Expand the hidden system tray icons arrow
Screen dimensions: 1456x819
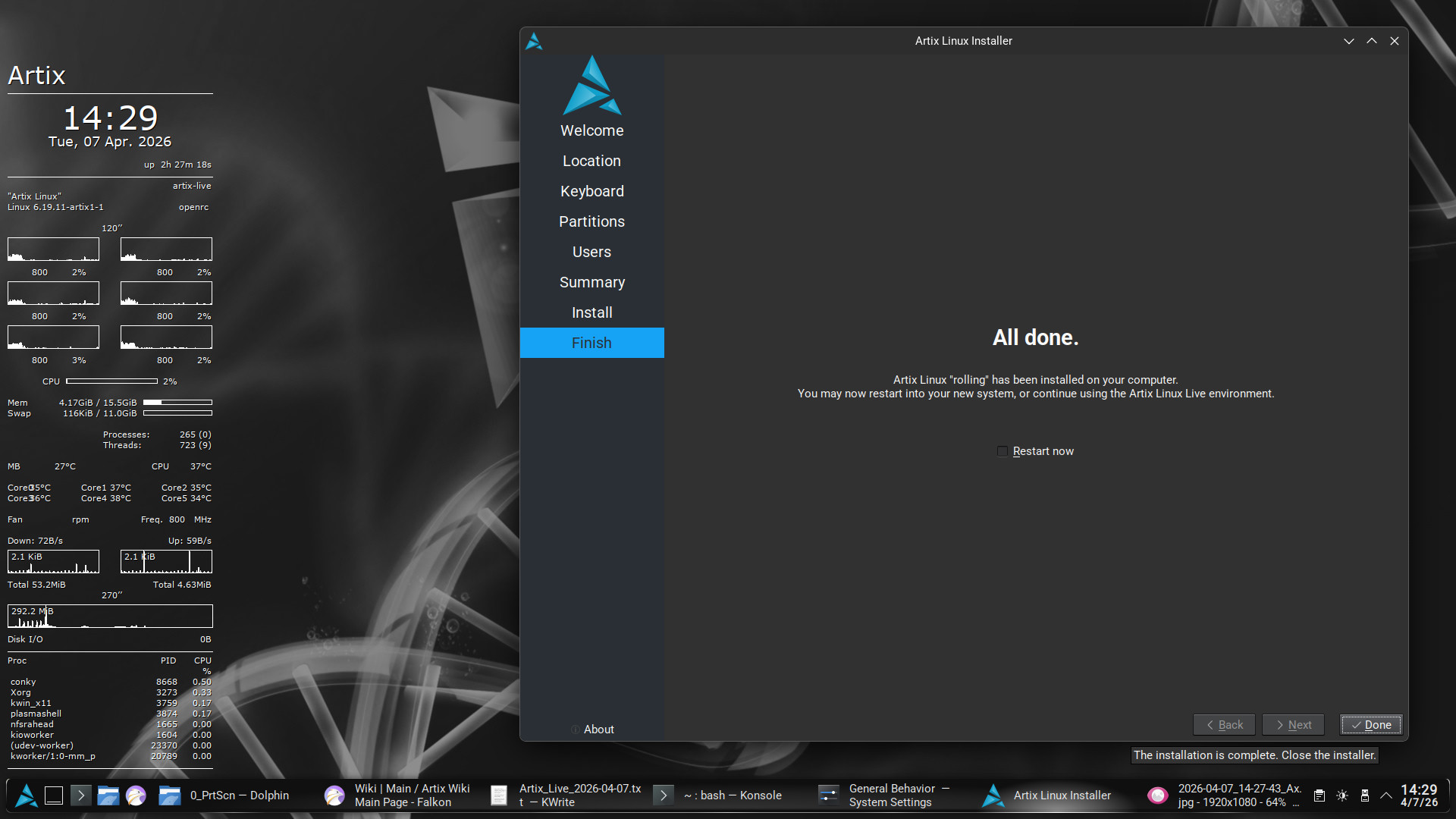(x=1386, y=795)
